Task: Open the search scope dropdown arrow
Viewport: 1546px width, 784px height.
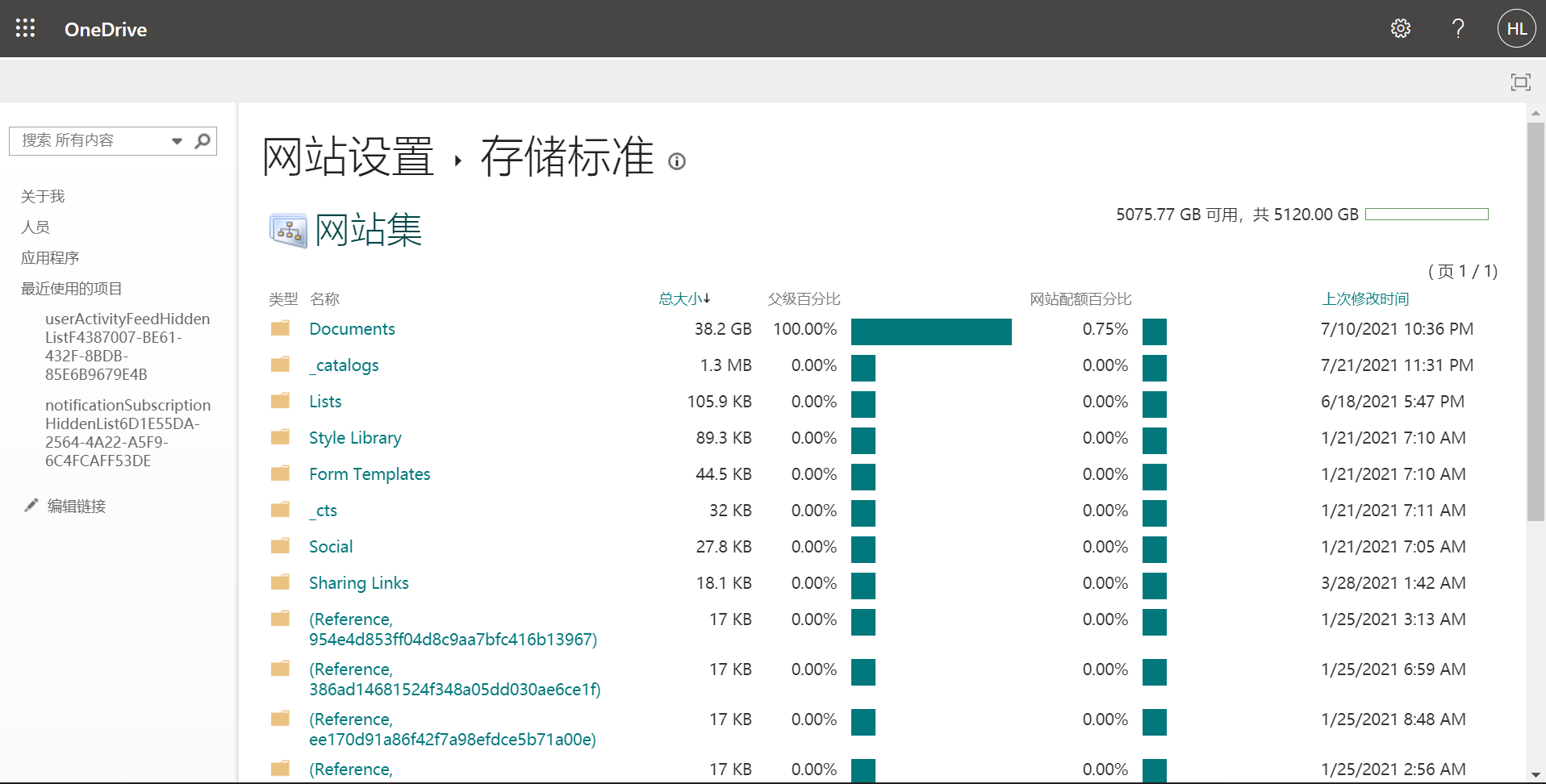Action: (x=177, y=140)
